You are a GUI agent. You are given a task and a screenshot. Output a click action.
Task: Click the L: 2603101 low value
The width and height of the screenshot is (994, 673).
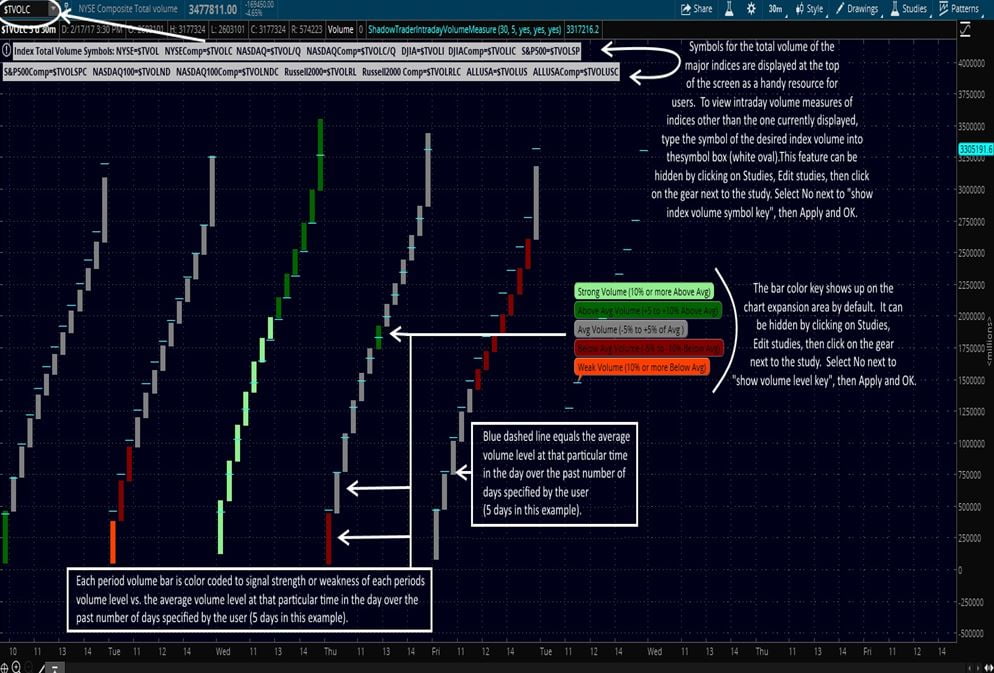tap(228, 30)
